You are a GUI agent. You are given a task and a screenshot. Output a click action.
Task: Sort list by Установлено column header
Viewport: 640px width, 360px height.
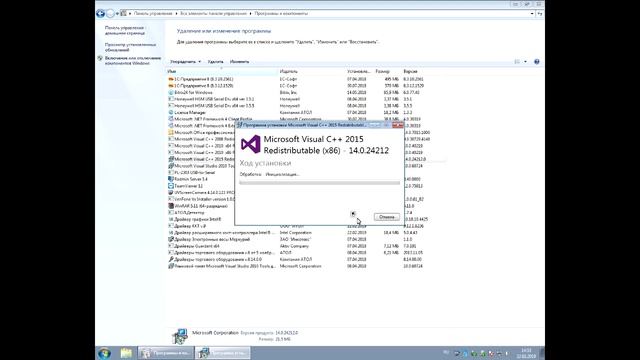coord(358,71)
